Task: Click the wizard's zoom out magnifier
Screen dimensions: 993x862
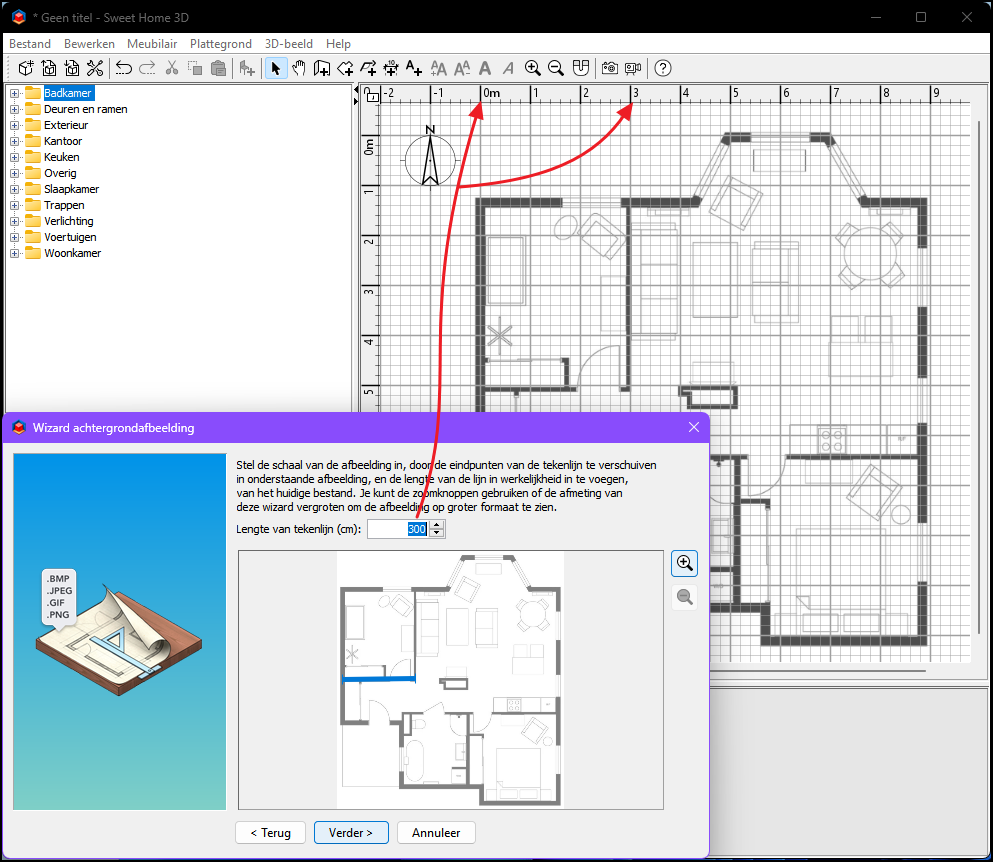Action: coord(685,597)
